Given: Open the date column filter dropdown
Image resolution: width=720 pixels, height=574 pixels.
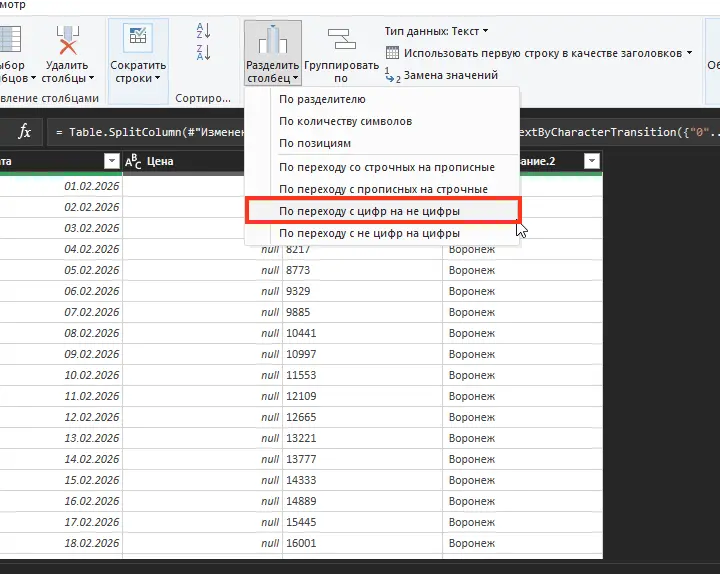Looking at the screenshot, I should [112, 161].
